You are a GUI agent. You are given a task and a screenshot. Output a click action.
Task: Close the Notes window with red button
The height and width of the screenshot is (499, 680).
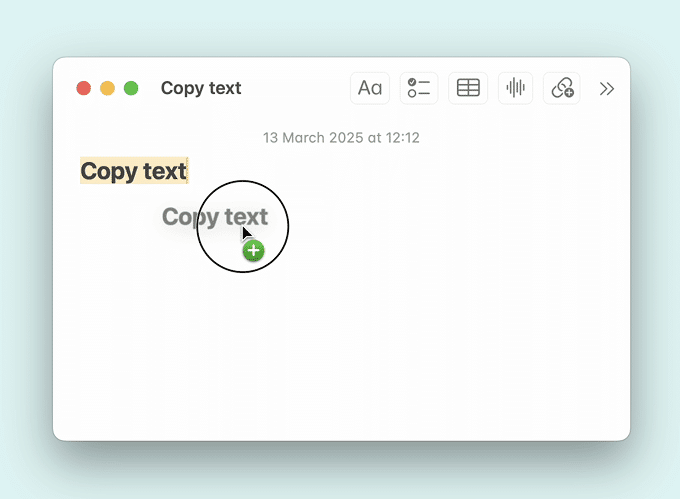[x=84, y=88]
